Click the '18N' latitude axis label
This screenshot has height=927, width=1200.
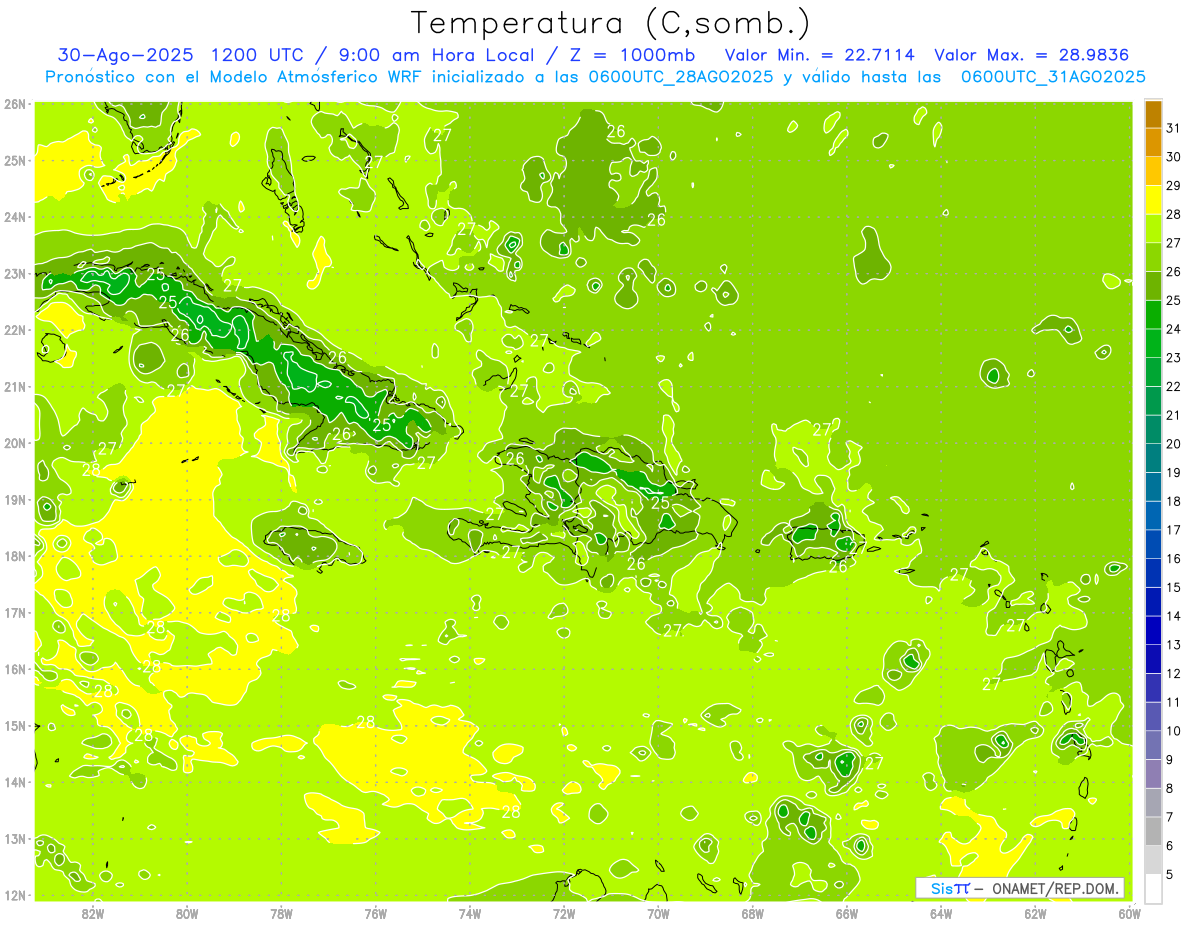coord(15,556)
